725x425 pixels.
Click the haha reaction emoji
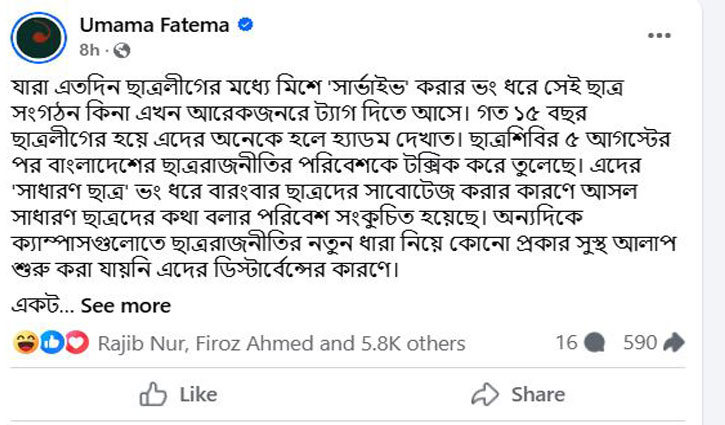pyautogui.click(x=27, y=343)
